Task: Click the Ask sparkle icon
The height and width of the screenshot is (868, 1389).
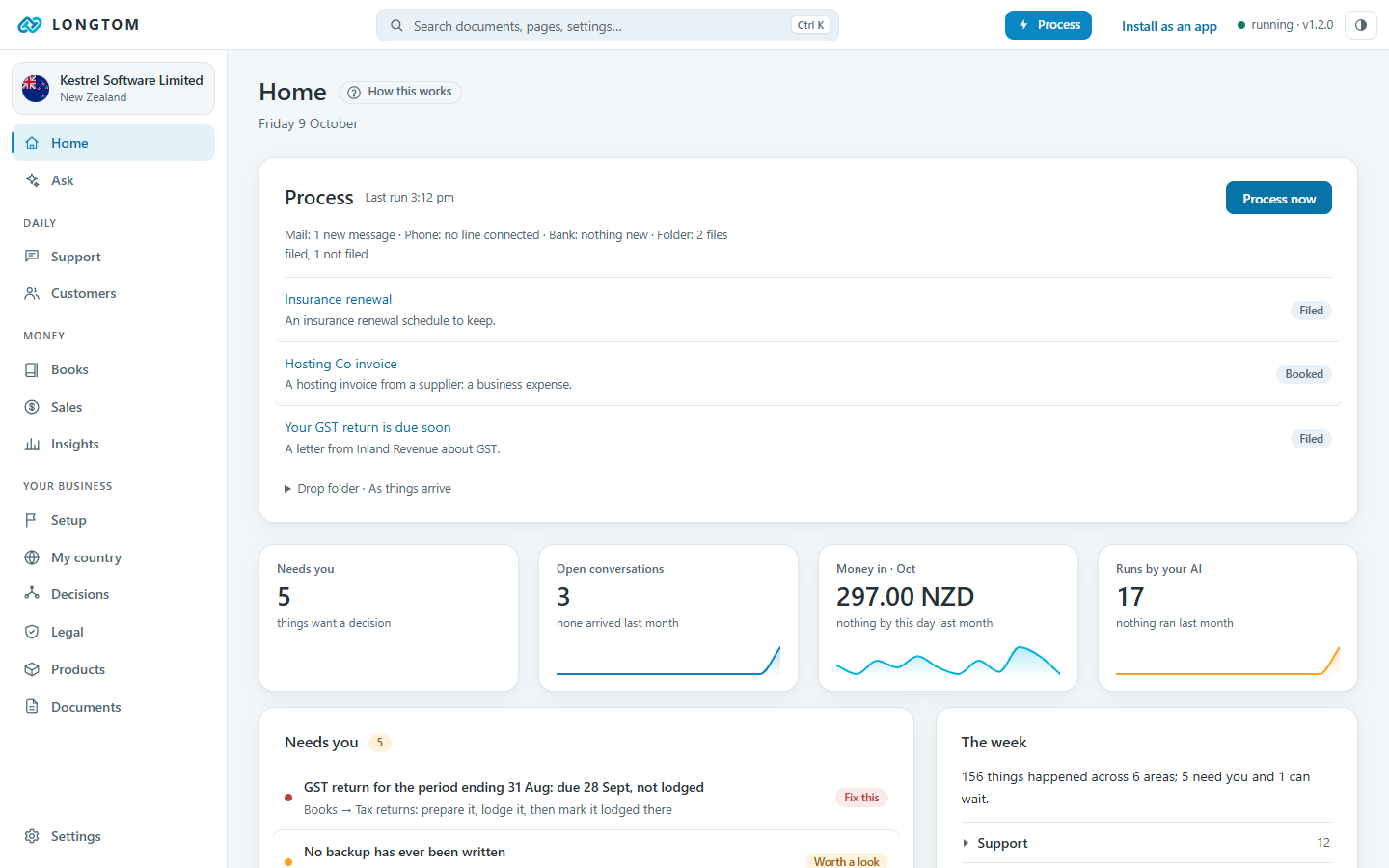Action: click(32, 180)
